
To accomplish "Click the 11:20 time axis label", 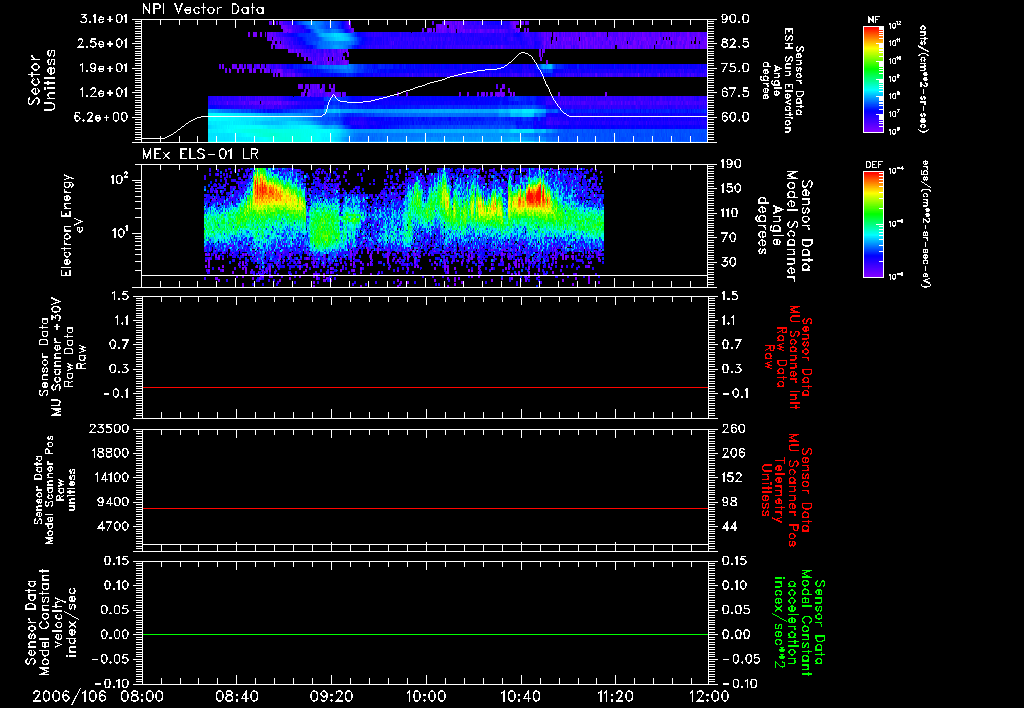I will click(x=615, y=696).
